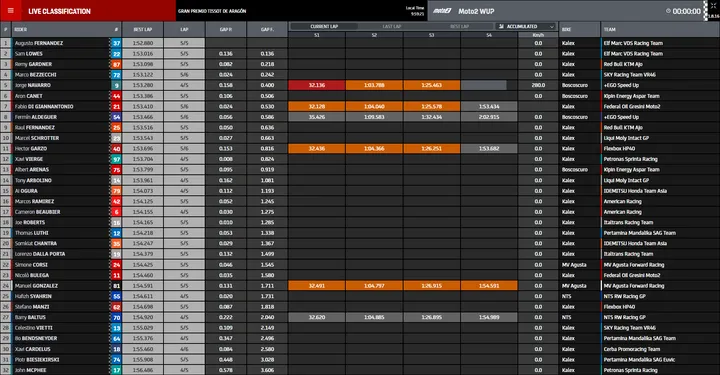
Task: Click the LIVE CLASSIFICATION heading
Action: (x=59, y=11)
